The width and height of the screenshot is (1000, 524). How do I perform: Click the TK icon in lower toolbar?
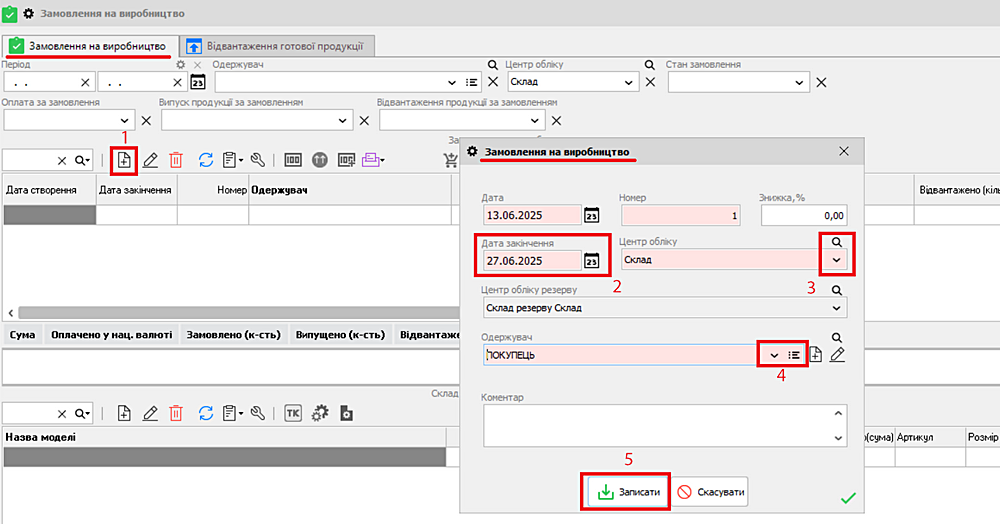pyautogui.click(x=293, y=412)
